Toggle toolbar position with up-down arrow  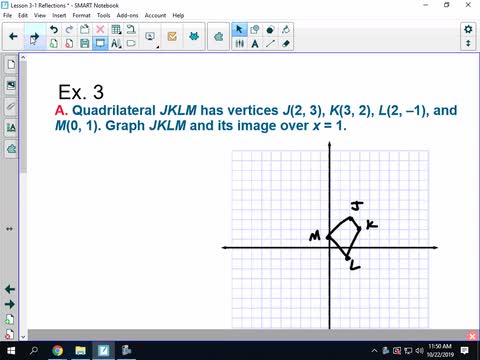point(468,43)
